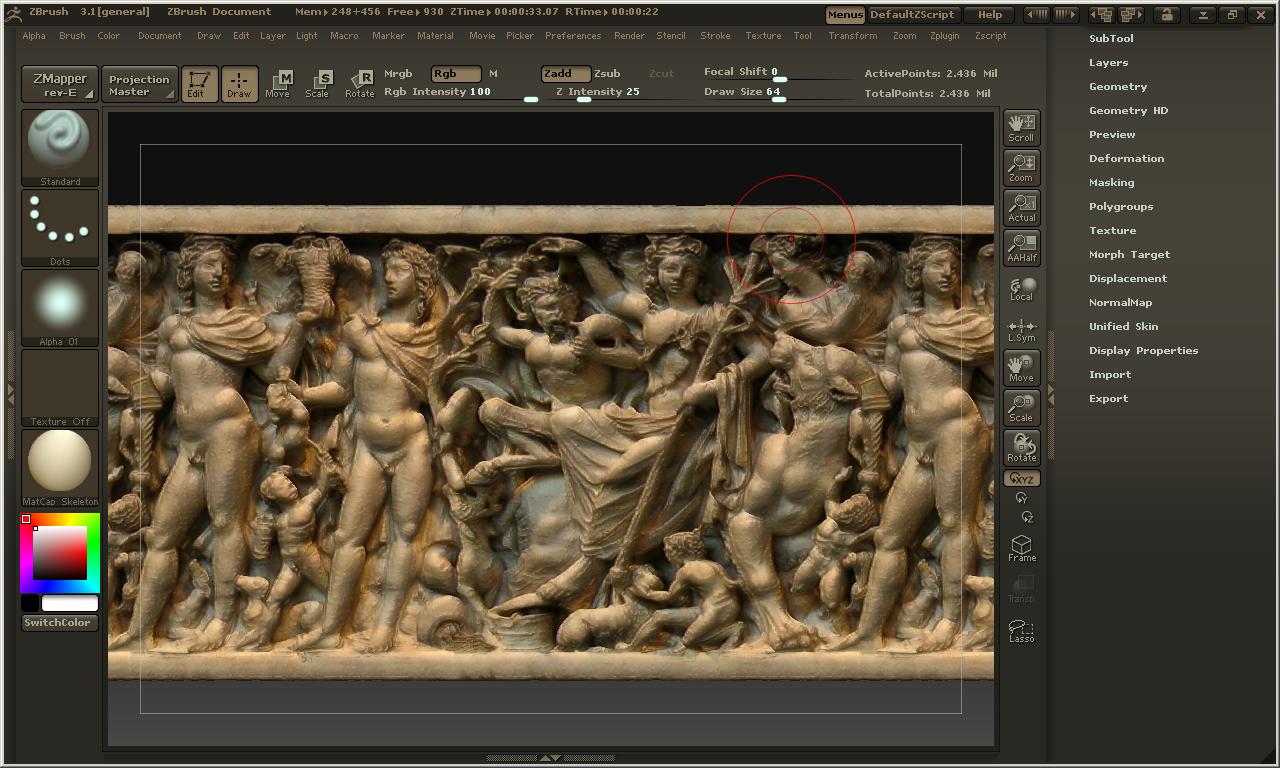This screenshot has height=768, width=1280.
Task: Adjust the Rgb Intensity slider
Action: tap(461, 92)
